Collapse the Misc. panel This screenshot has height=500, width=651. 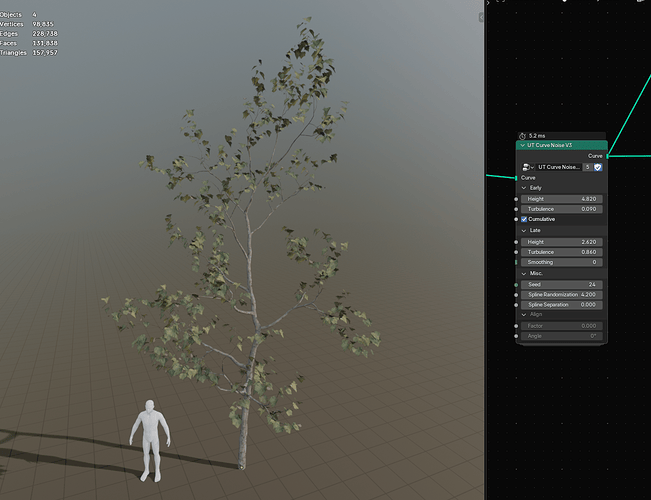click(x=524, y=274)
